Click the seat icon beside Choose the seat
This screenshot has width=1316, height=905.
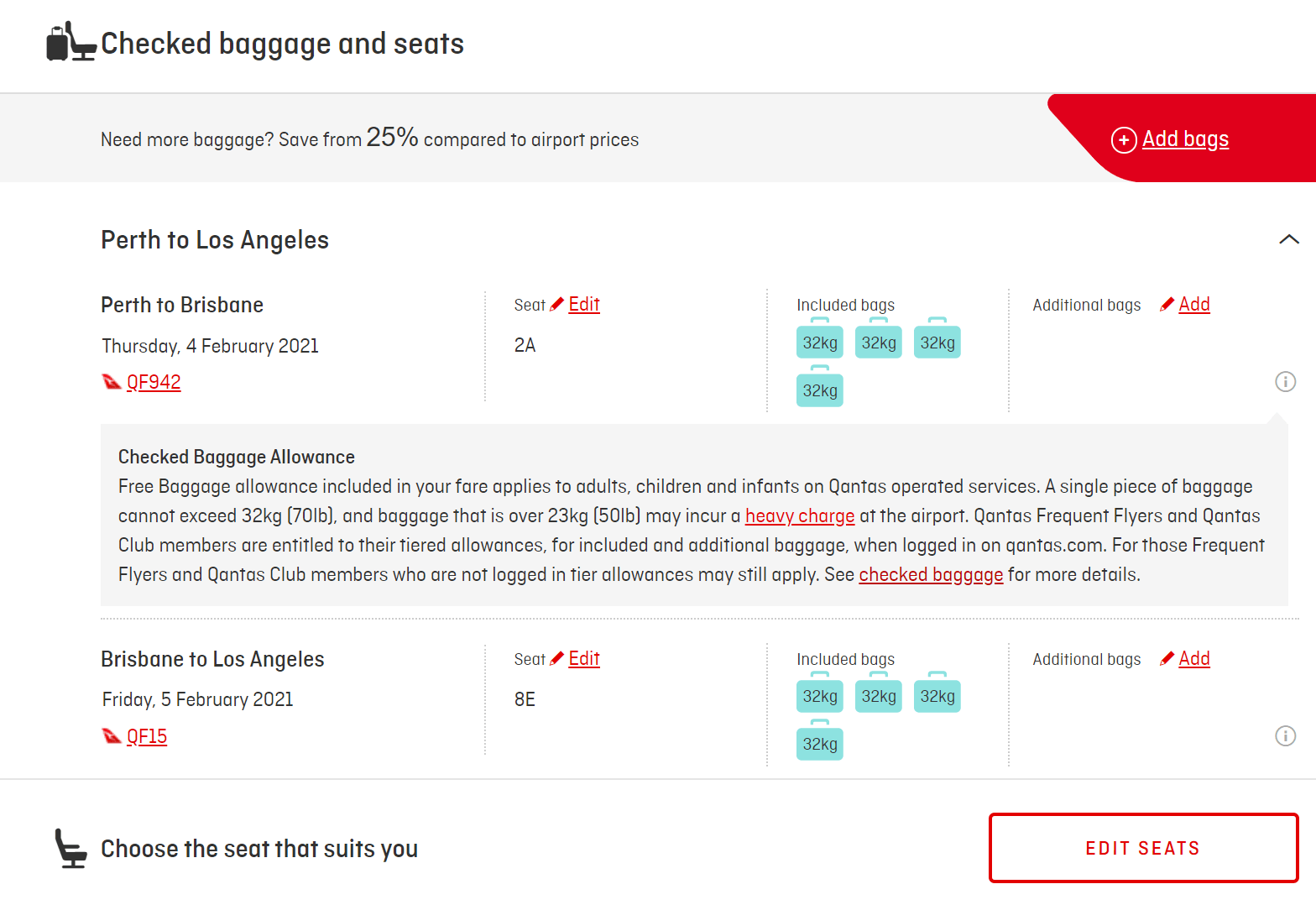pos(70,848)
